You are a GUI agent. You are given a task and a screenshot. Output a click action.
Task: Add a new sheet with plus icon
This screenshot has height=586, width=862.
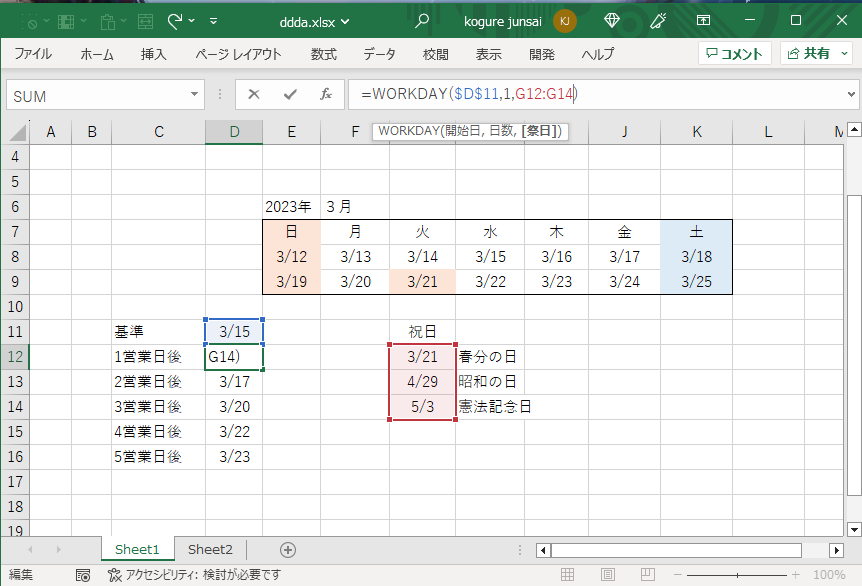point(288,550)
